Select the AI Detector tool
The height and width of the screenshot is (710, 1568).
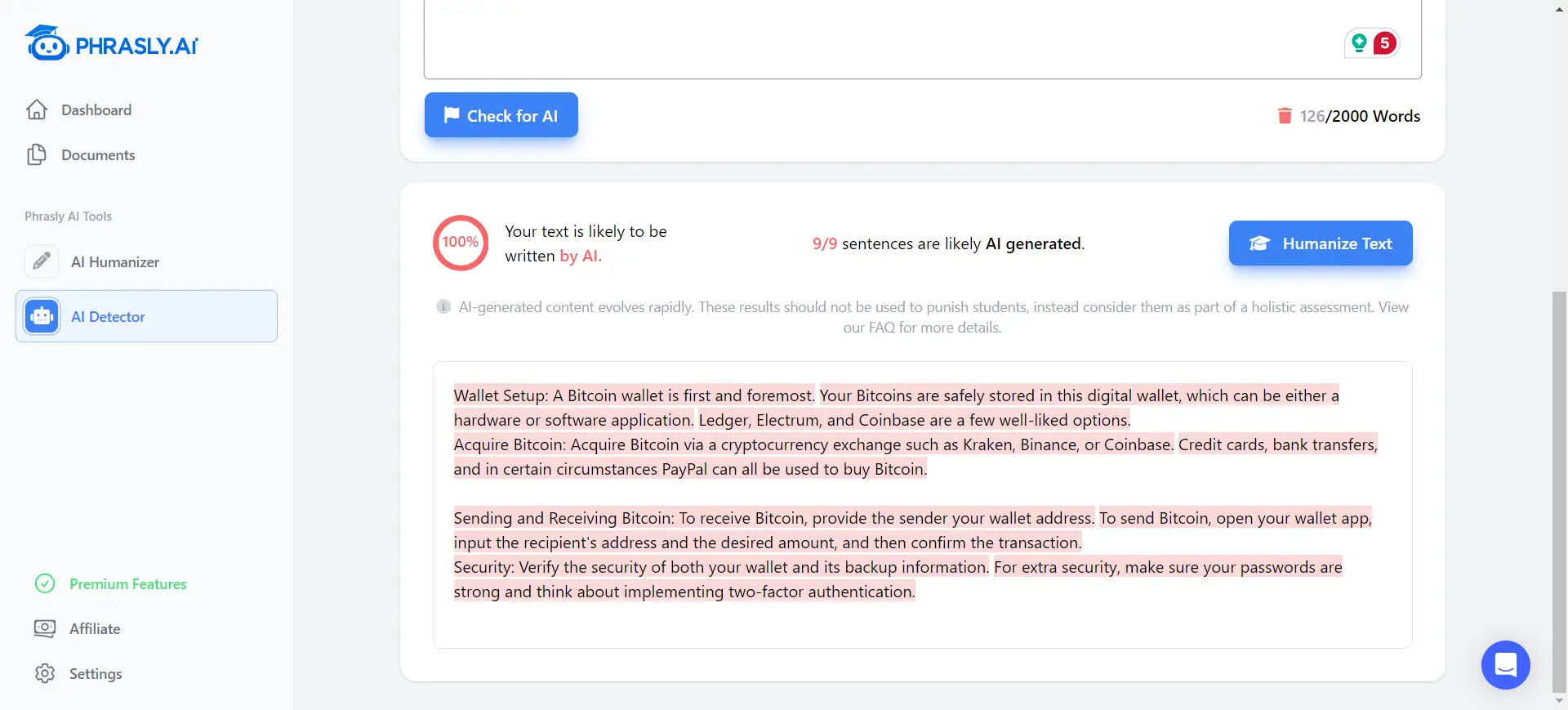tap(147, 316)
